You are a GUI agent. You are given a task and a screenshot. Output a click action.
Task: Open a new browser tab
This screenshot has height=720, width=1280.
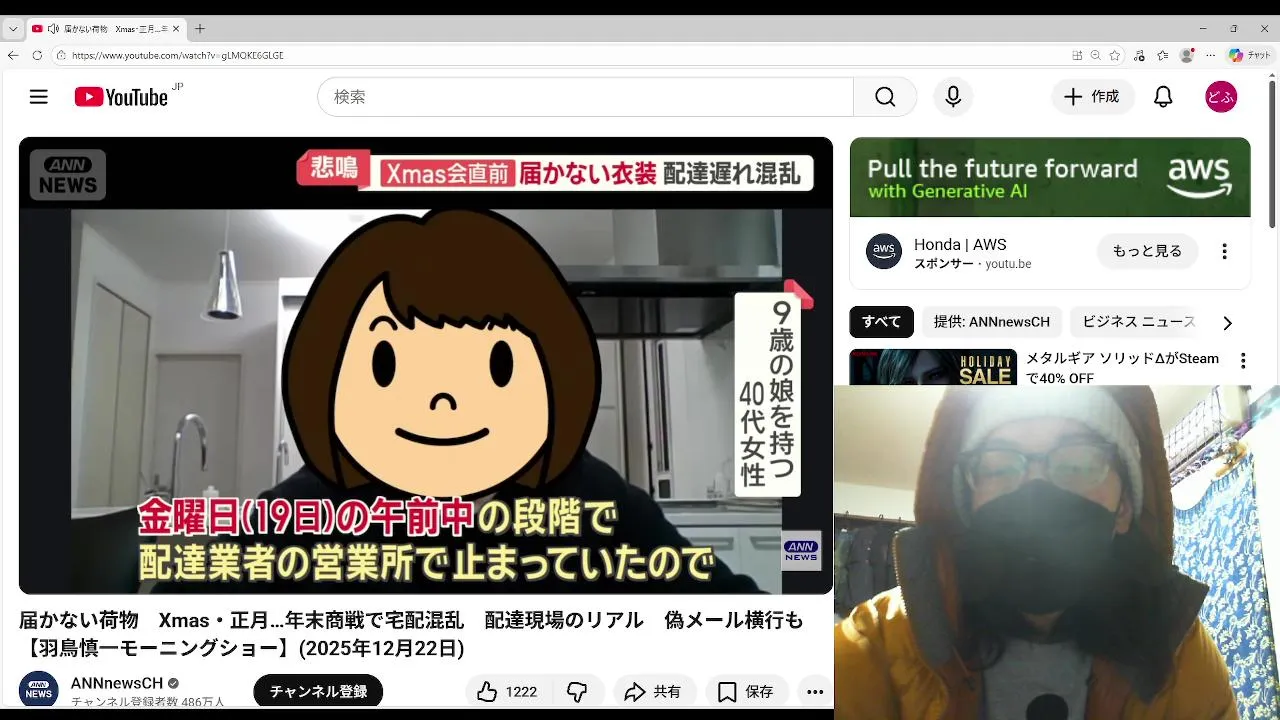199,29
